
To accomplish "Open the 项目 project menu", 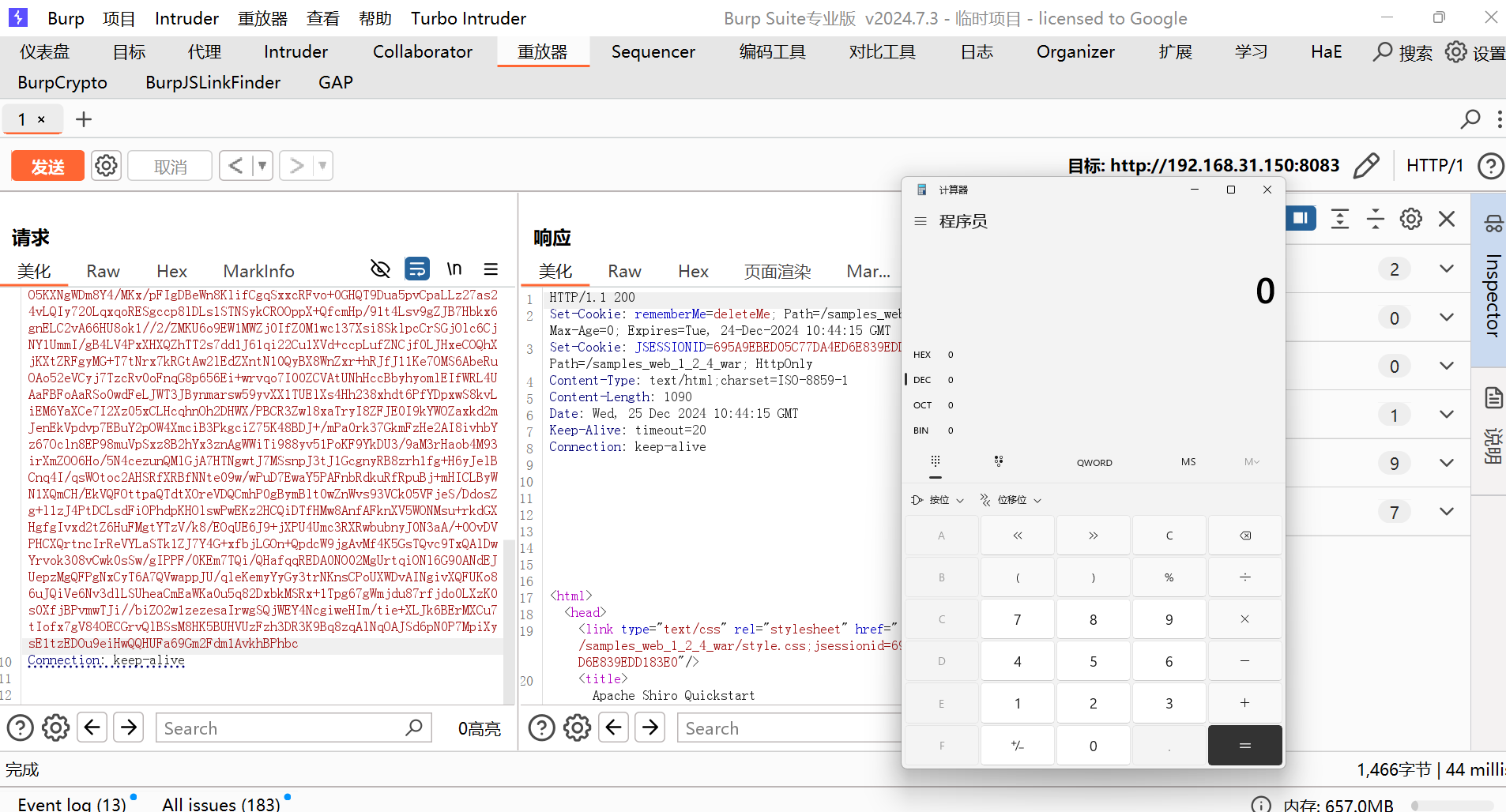I will [x=119, y=18].
